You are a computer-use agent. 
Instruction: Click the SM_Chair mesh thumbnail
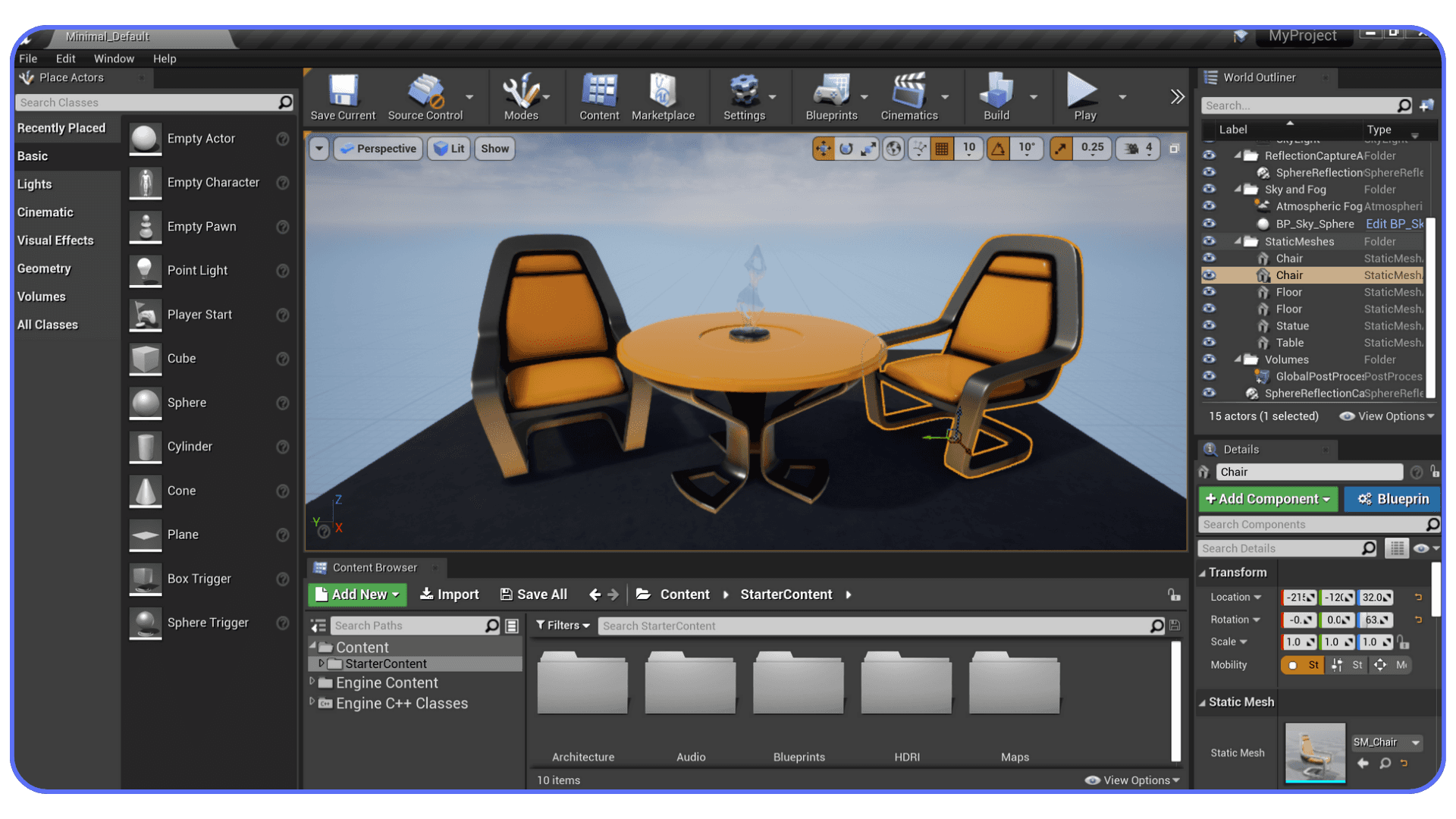(x=1314, y=752)
